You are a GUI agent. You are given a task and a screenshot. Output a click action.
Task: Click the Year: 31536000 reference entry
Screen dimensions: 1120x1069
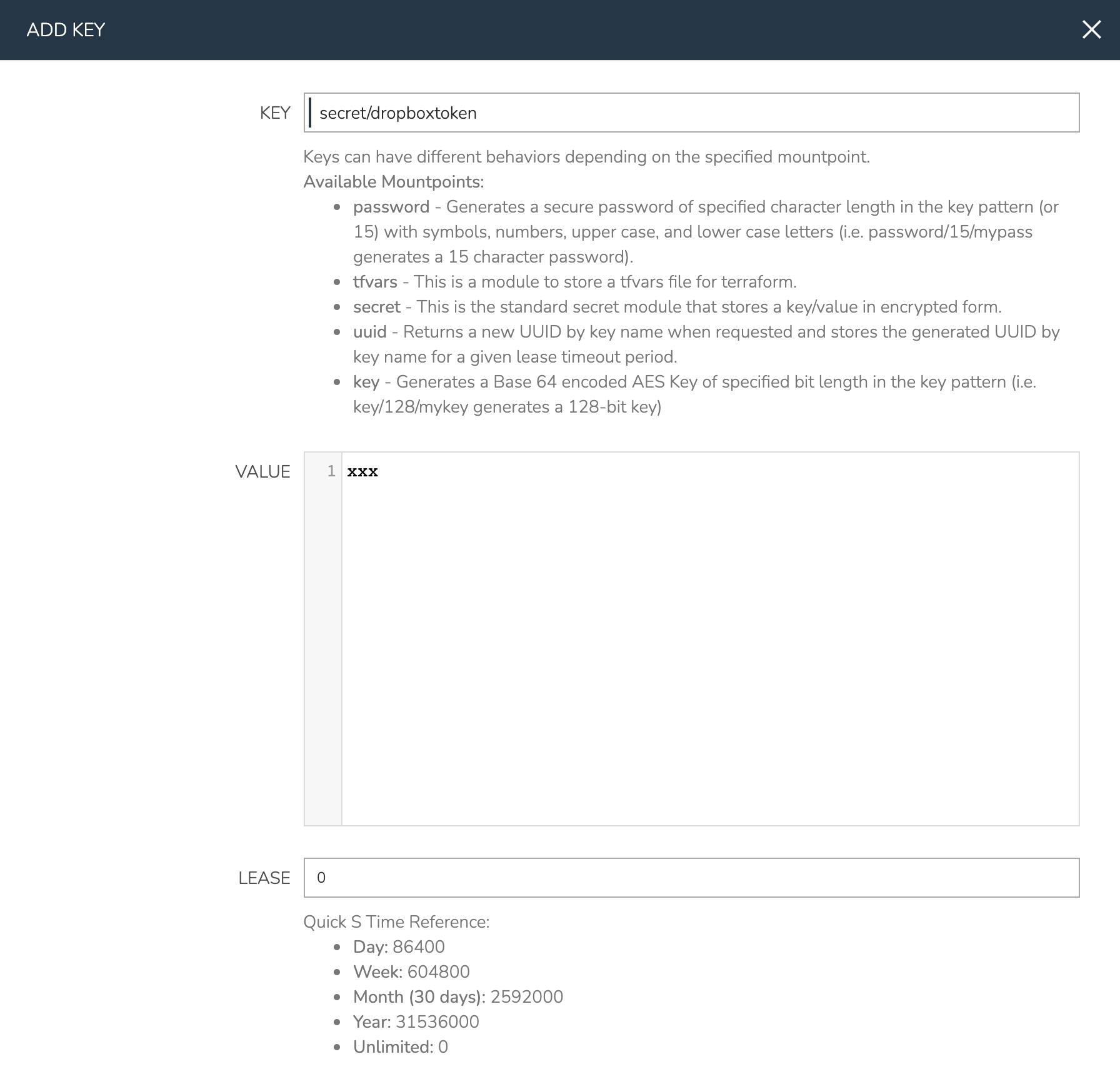coord(416,1021)
